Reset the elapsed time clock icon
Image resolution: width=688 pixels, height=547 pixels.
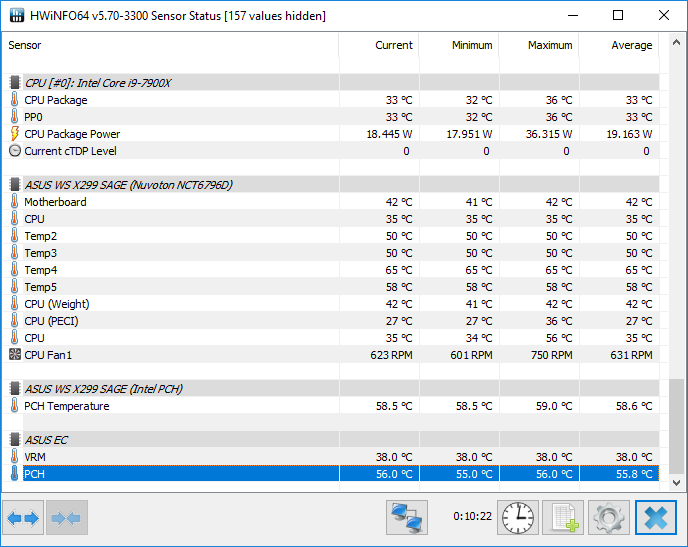click(x=518, y=518)
